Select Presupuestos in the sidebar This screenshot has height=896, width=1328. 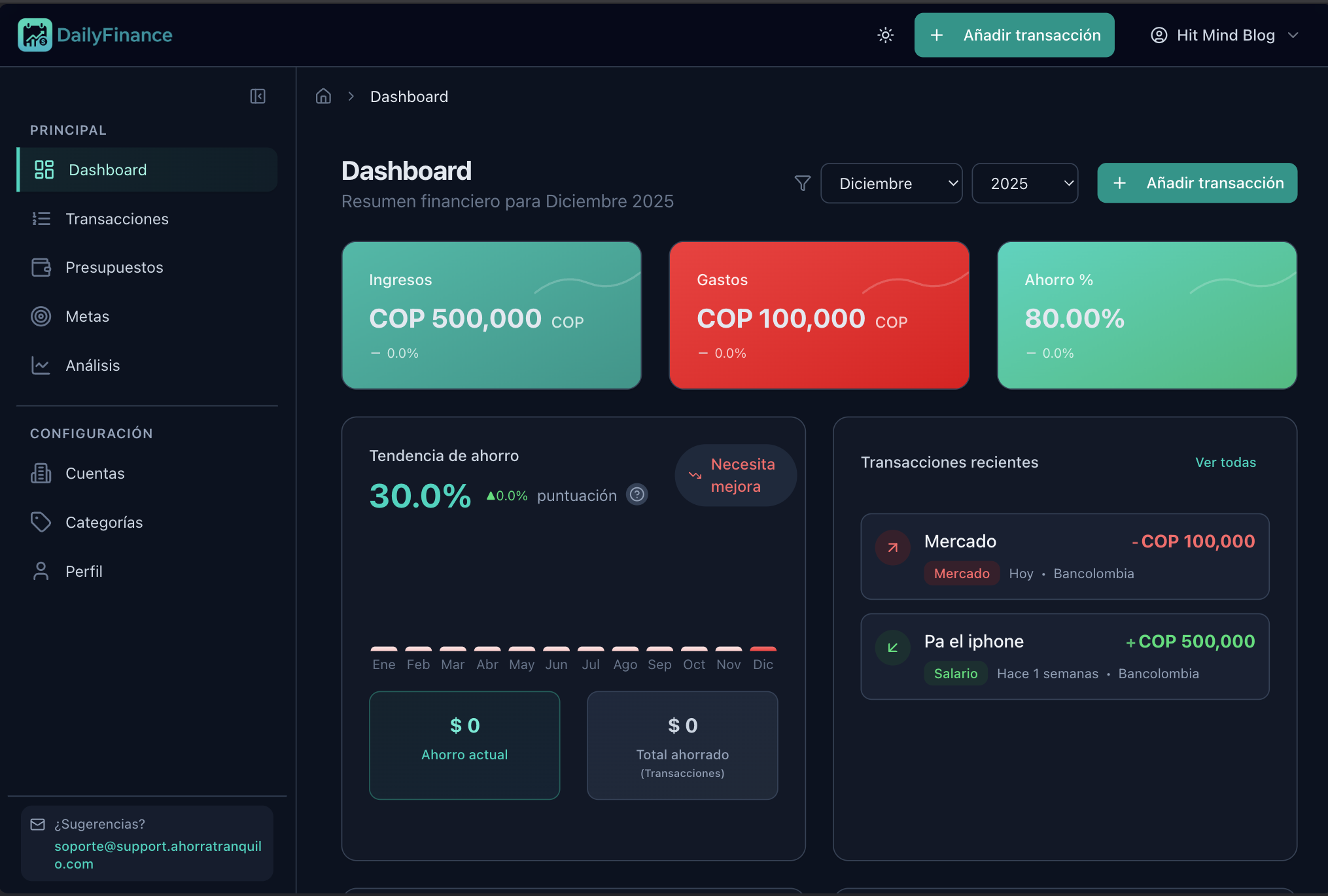[114, 267]
